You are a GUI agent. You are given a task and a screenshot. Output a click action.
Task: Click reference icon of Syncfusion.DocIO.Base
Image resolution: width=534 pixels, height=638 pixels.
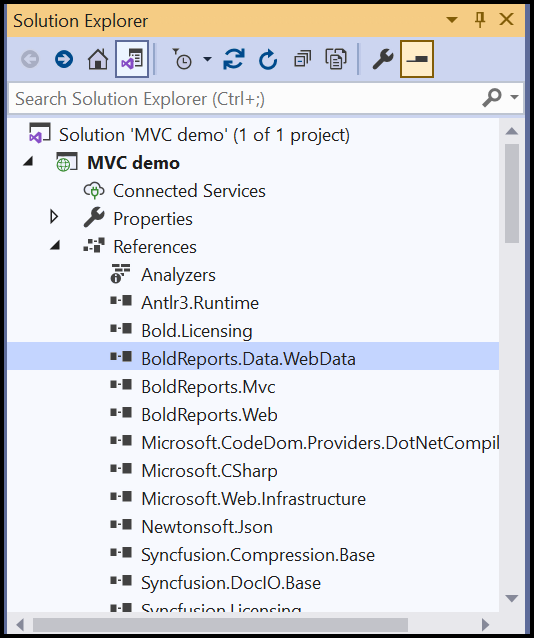click(x=121, y=581)
